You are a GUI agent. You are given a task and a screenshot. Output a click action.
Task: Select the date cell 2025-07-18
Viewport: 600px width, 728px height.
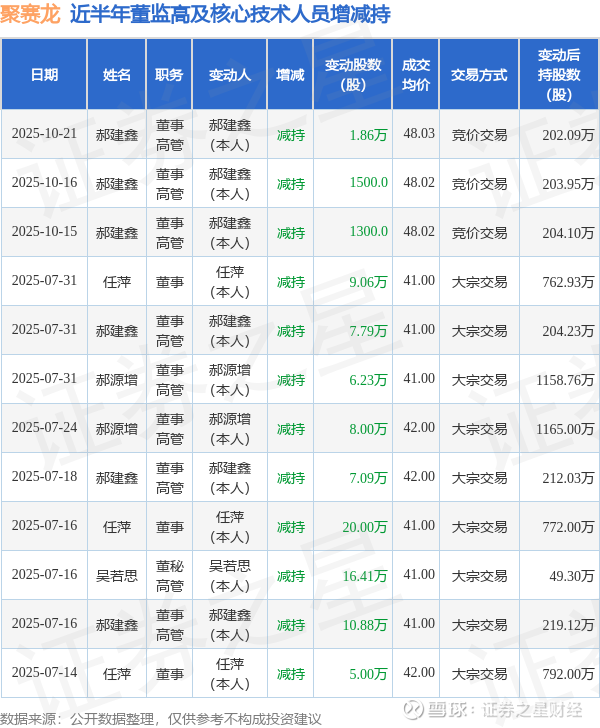click(44, 477)
